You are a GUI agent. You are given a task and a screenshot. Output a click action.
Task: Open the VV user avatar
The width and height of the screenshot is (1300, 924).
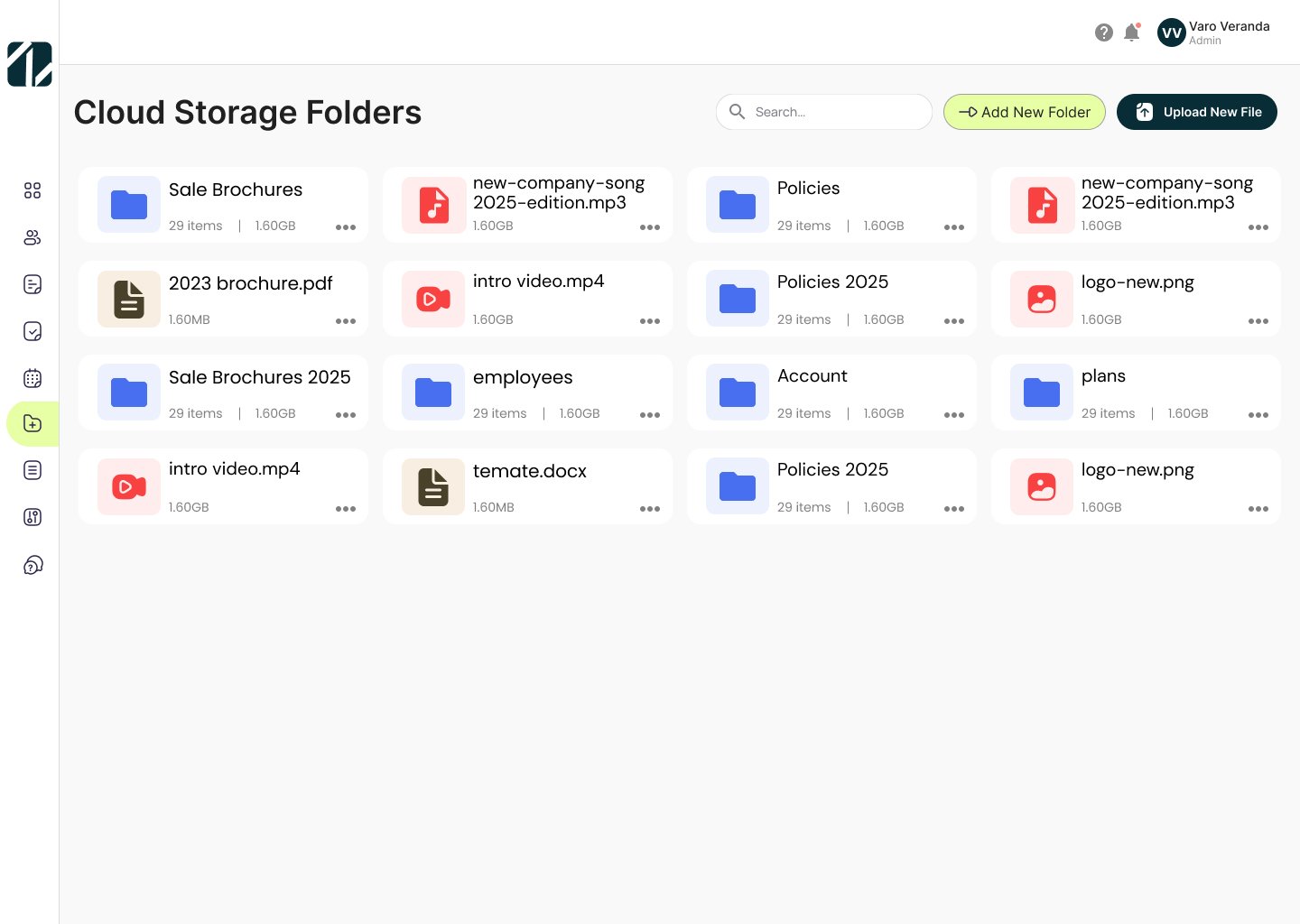[x=1171, y=33]
